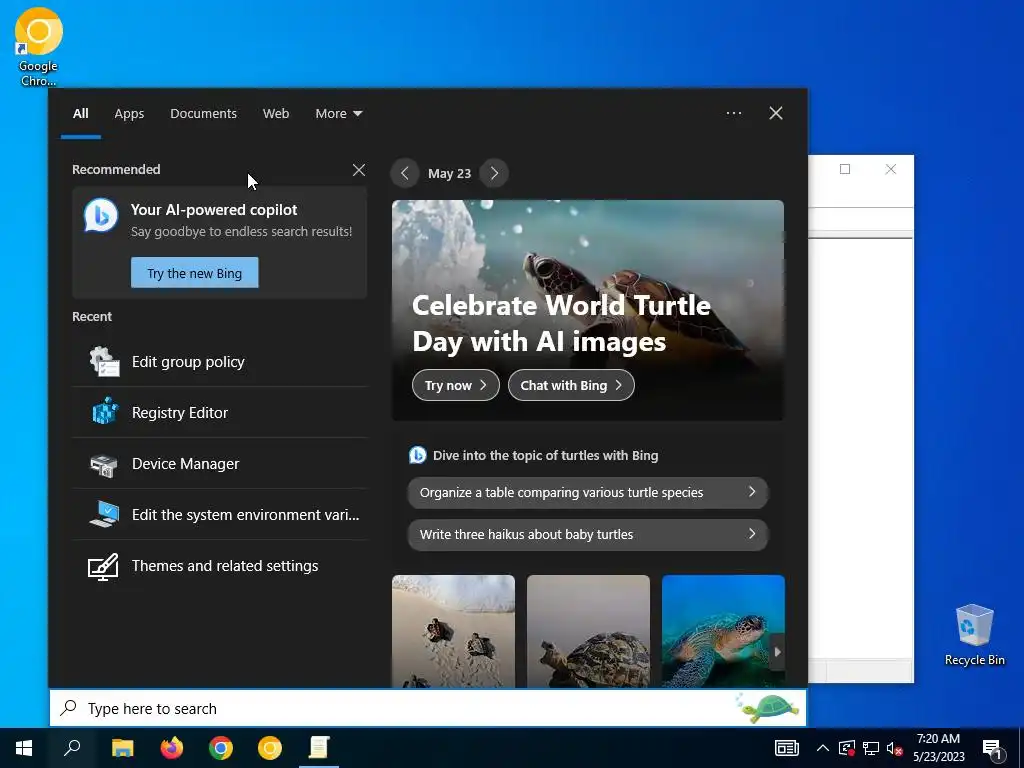
Task: Launch Firefox from the taskbar
Action: pyautogui.click(x=172, y=748)
